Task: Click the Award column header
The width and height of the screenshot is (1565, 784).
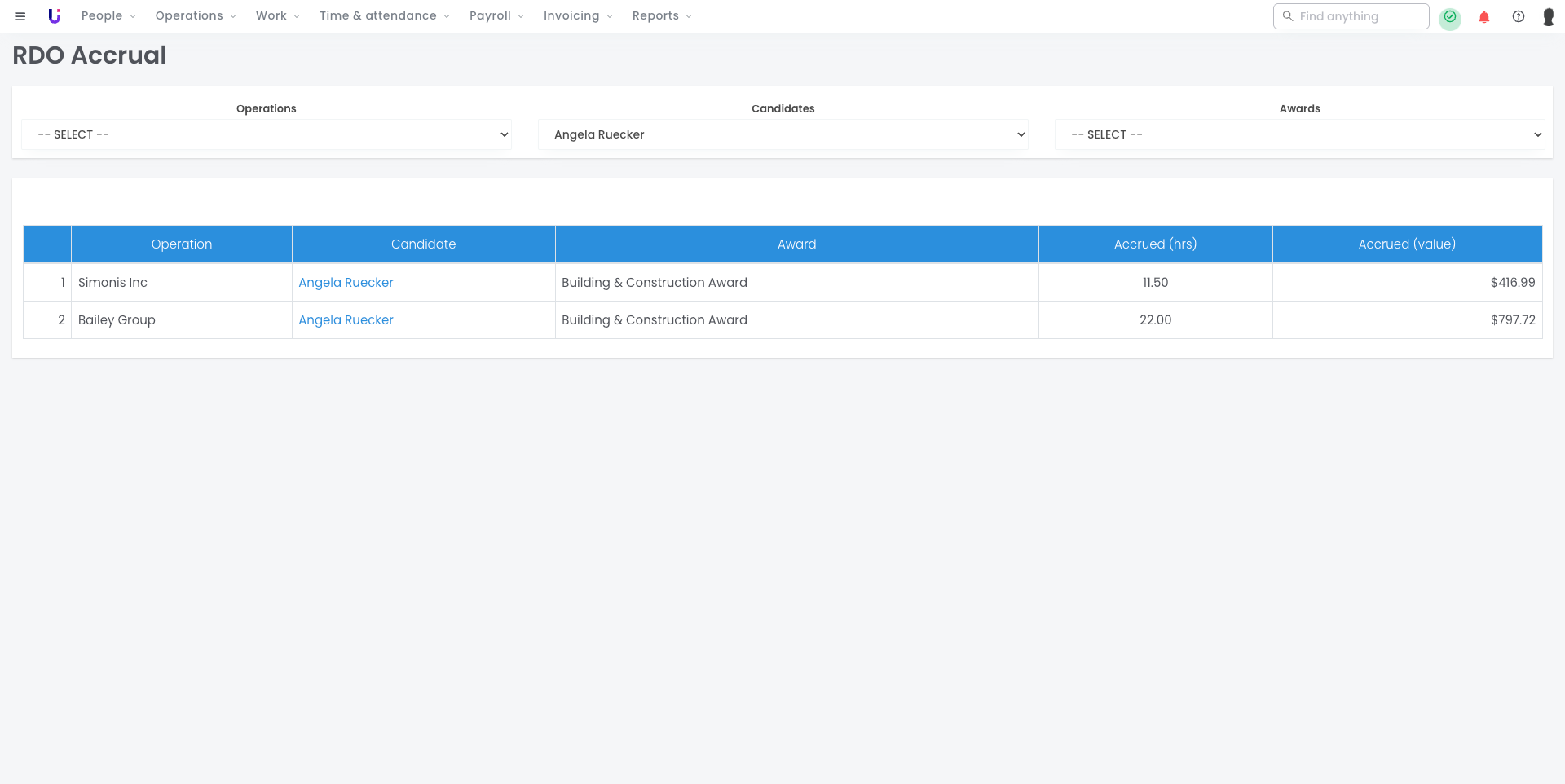Action: [x=797, y=244]
